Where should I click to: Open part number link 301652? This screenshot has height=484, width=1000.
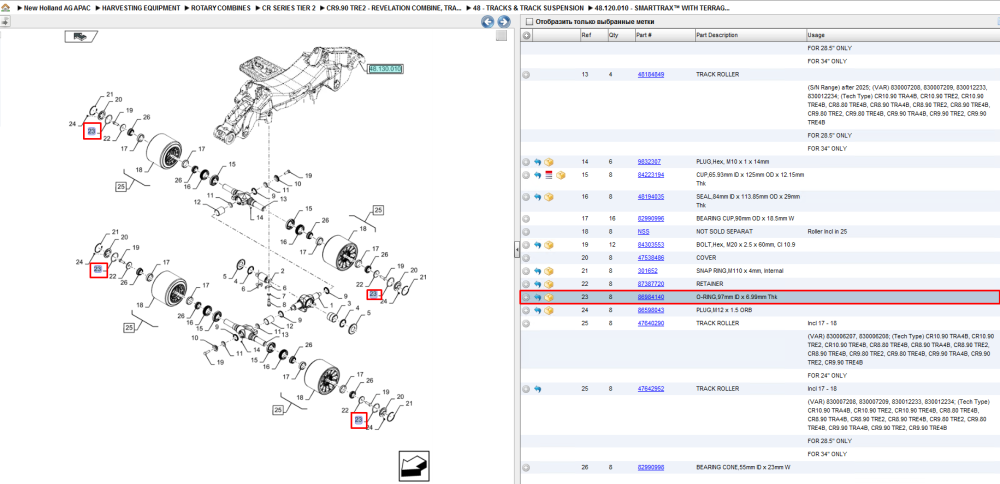point(647,271)
